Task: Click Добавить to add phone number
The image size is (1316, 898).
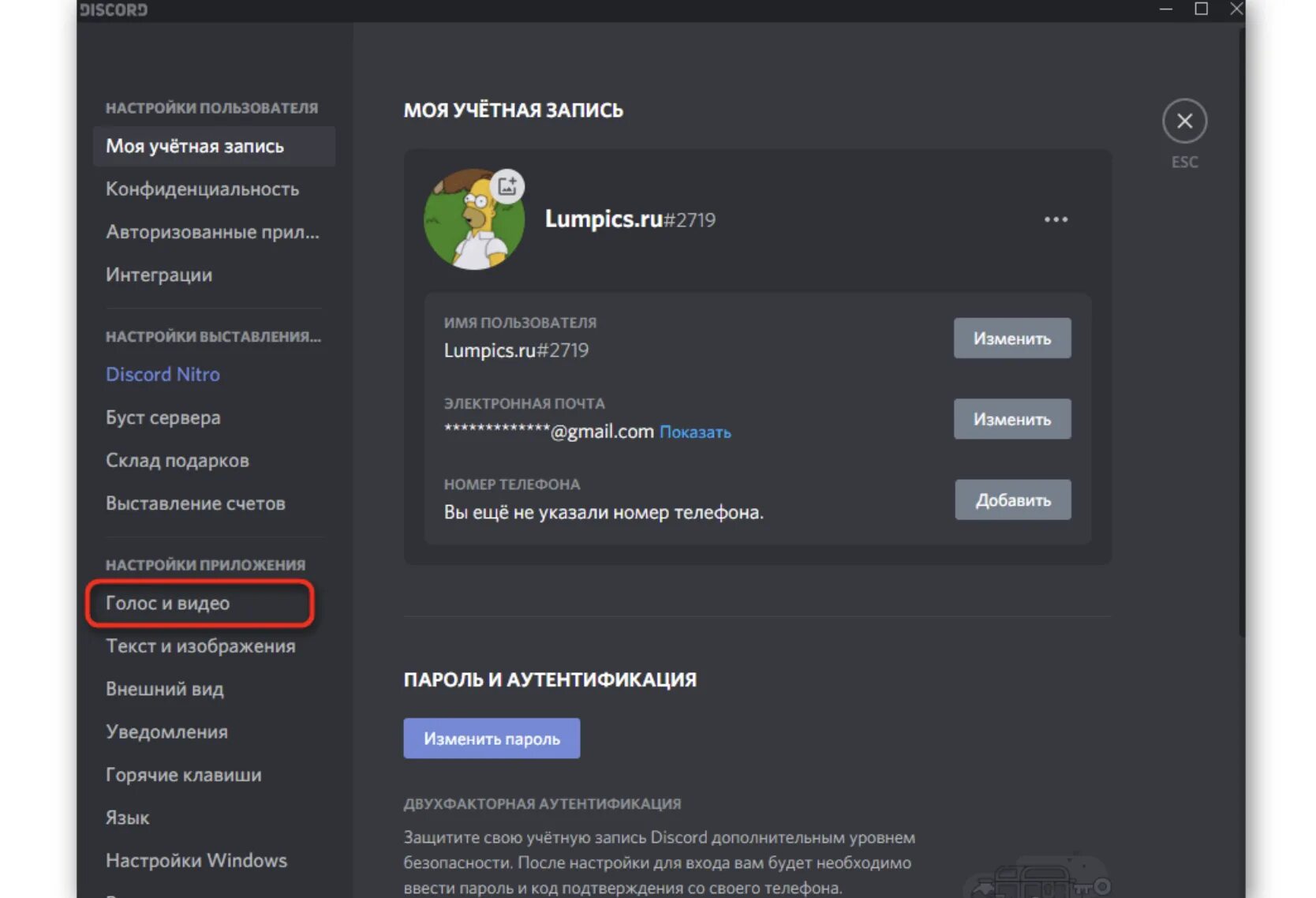Action: (x=1013, y=500)
